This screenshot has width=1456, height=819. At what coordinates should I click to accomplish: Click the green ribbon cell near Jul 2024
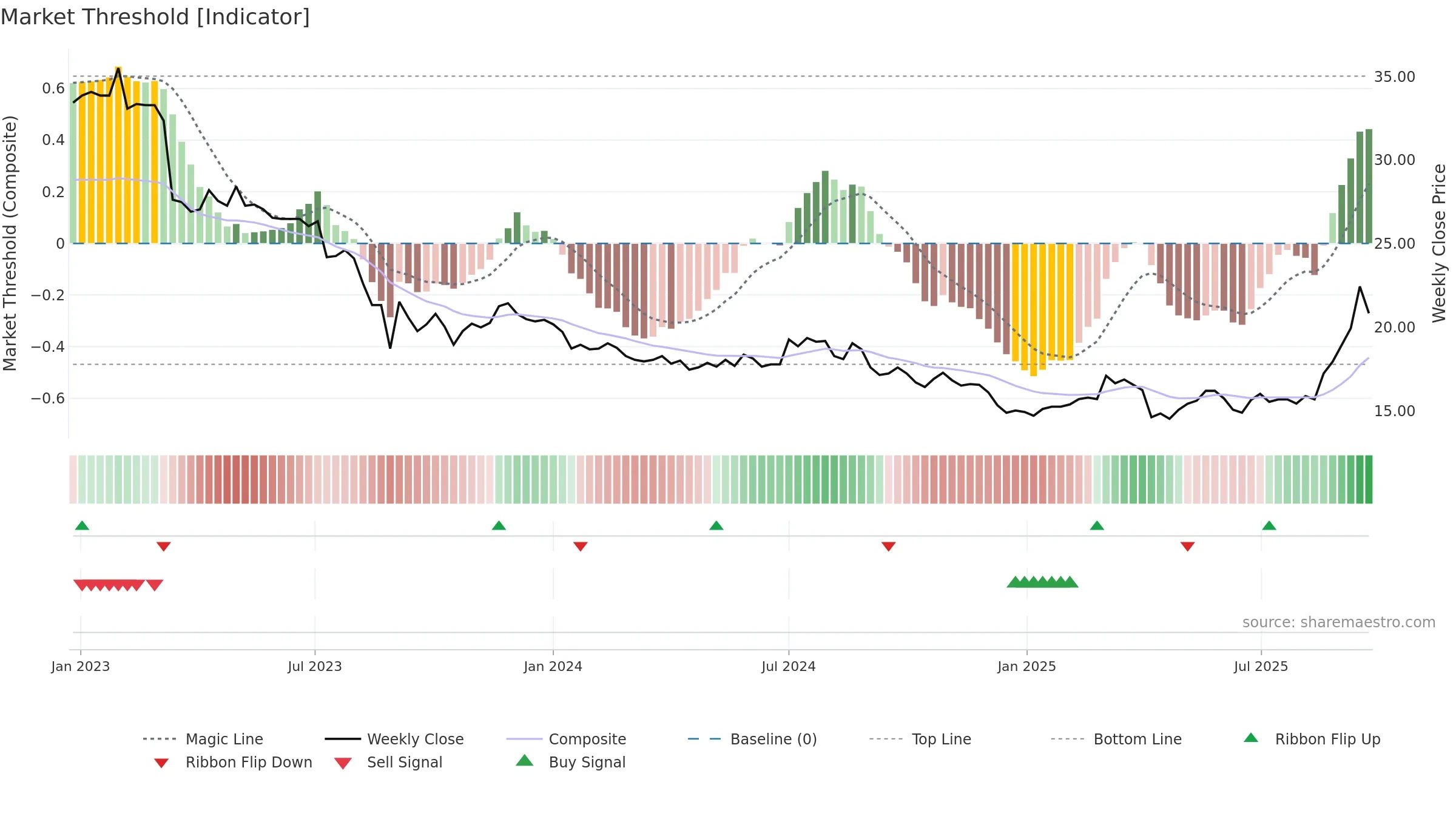click(789, 479)
